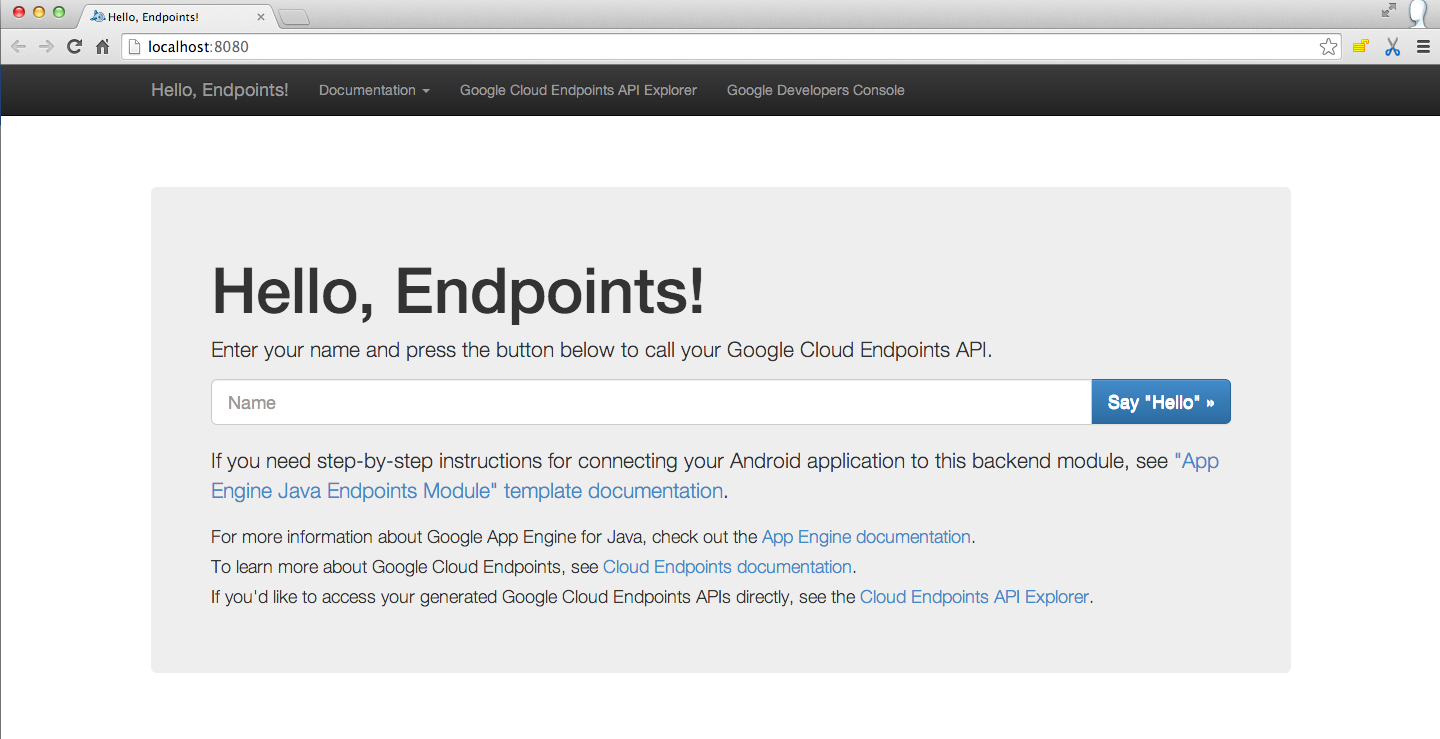Go to the browser home page
The width and height of the screenshot is (1440, 739).
[102, 47]
